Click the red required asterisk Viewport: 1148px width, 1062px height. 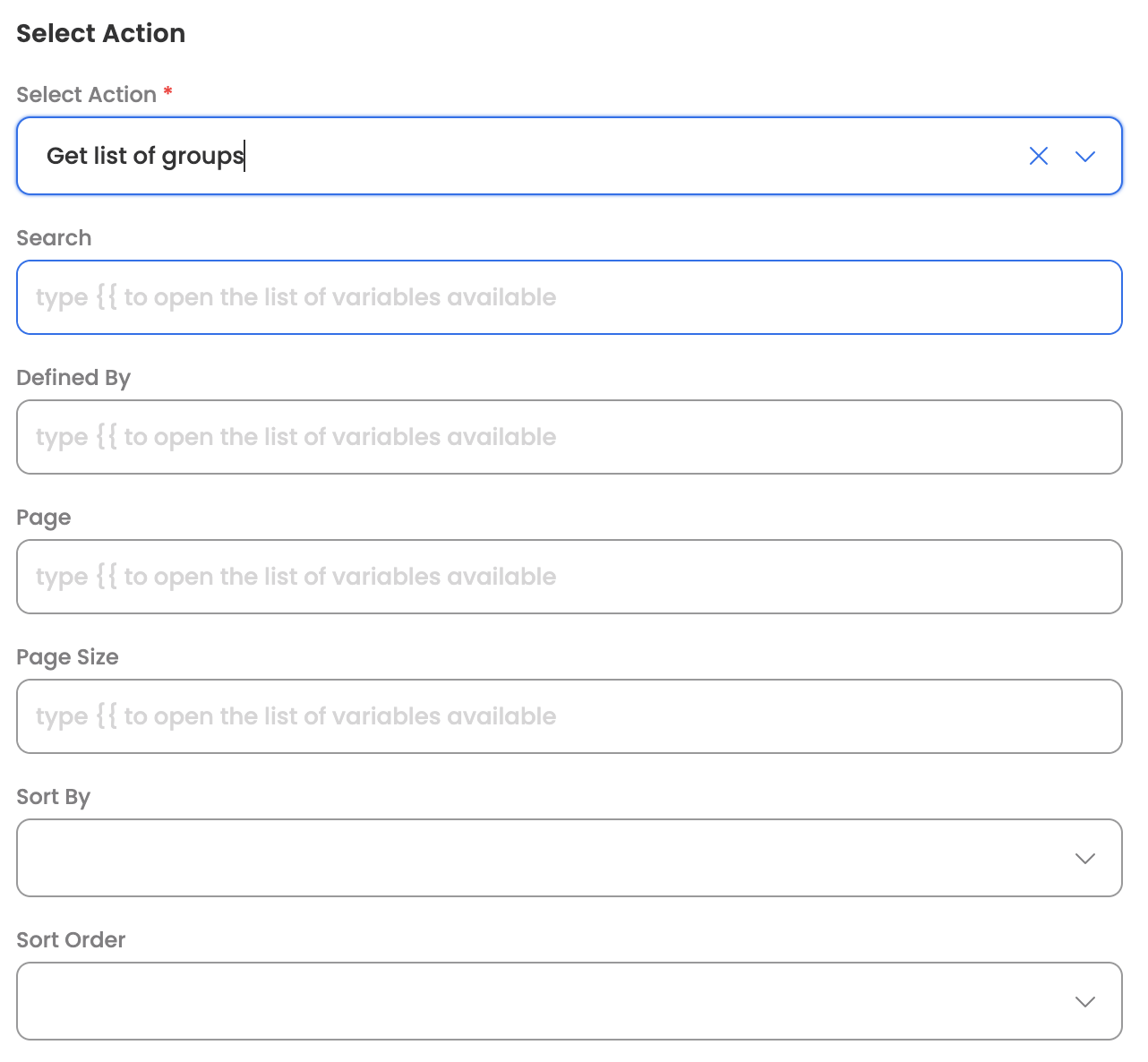pos(167,91)
